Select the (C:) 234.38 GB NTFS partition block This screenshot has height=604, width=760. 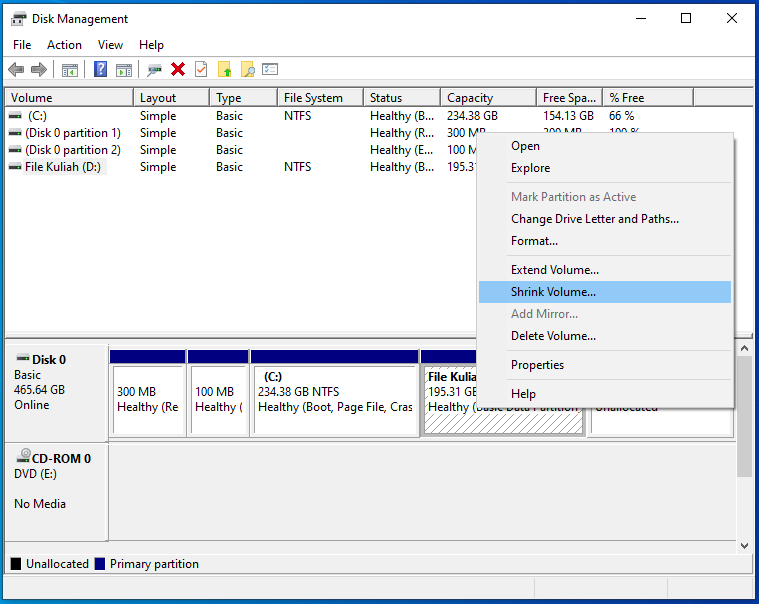334,399
